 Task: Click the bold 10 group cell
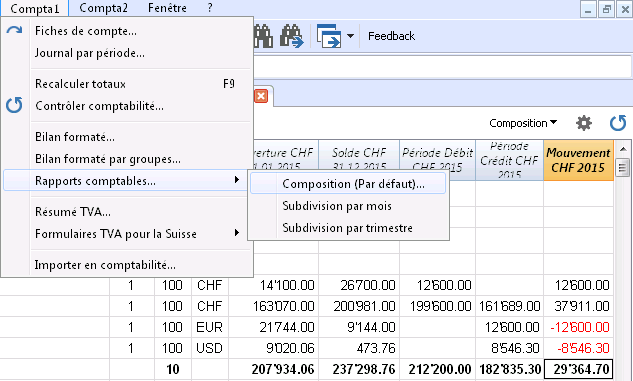click(173, 369)
